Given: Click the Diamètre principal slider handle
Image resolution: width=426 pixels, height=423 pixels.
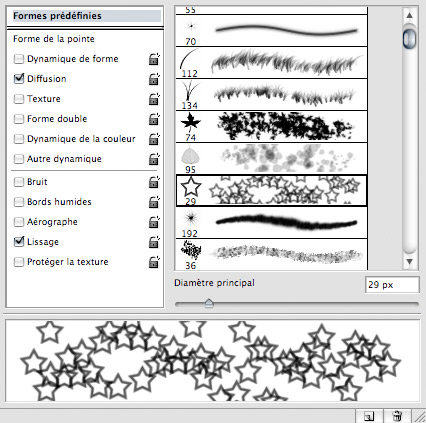Looking at the screenshot, I should pyautogui.click(x=209, y=303).
